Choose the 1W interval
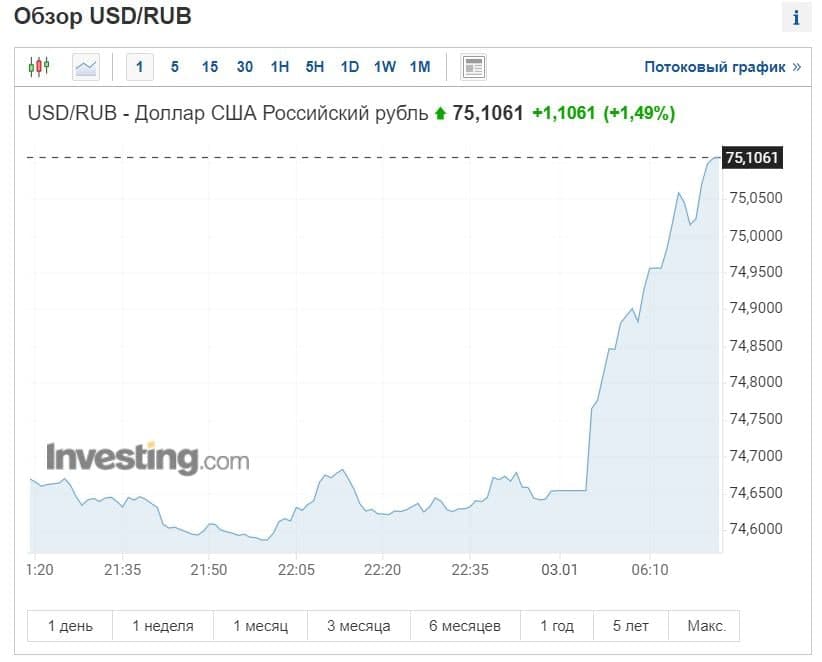The height and width of the screenshot is (662, 822). click(385, 67)
